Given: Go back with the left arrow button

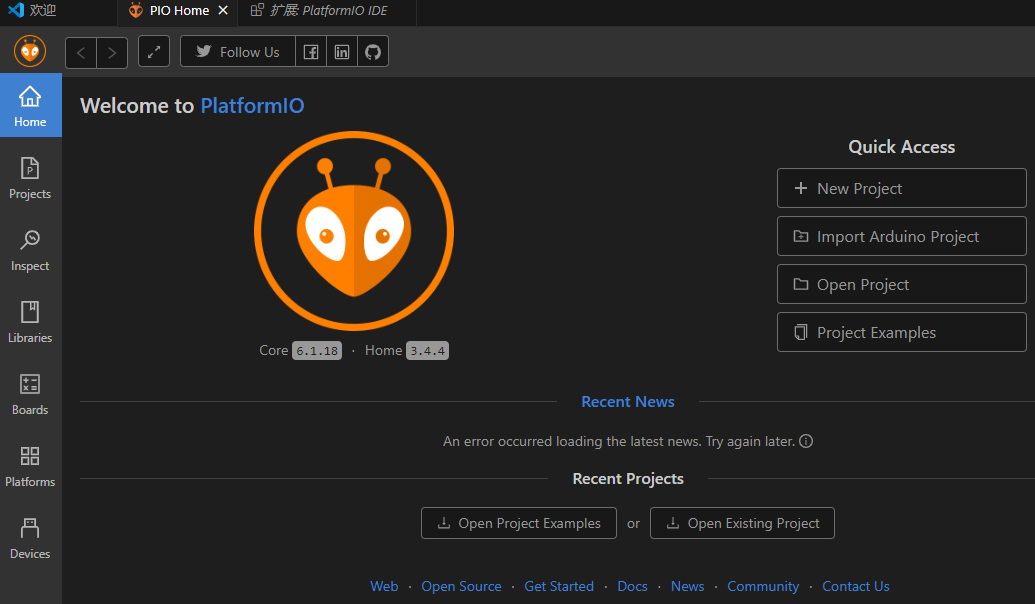Looking at the screenshot, I should coord(81,52).
